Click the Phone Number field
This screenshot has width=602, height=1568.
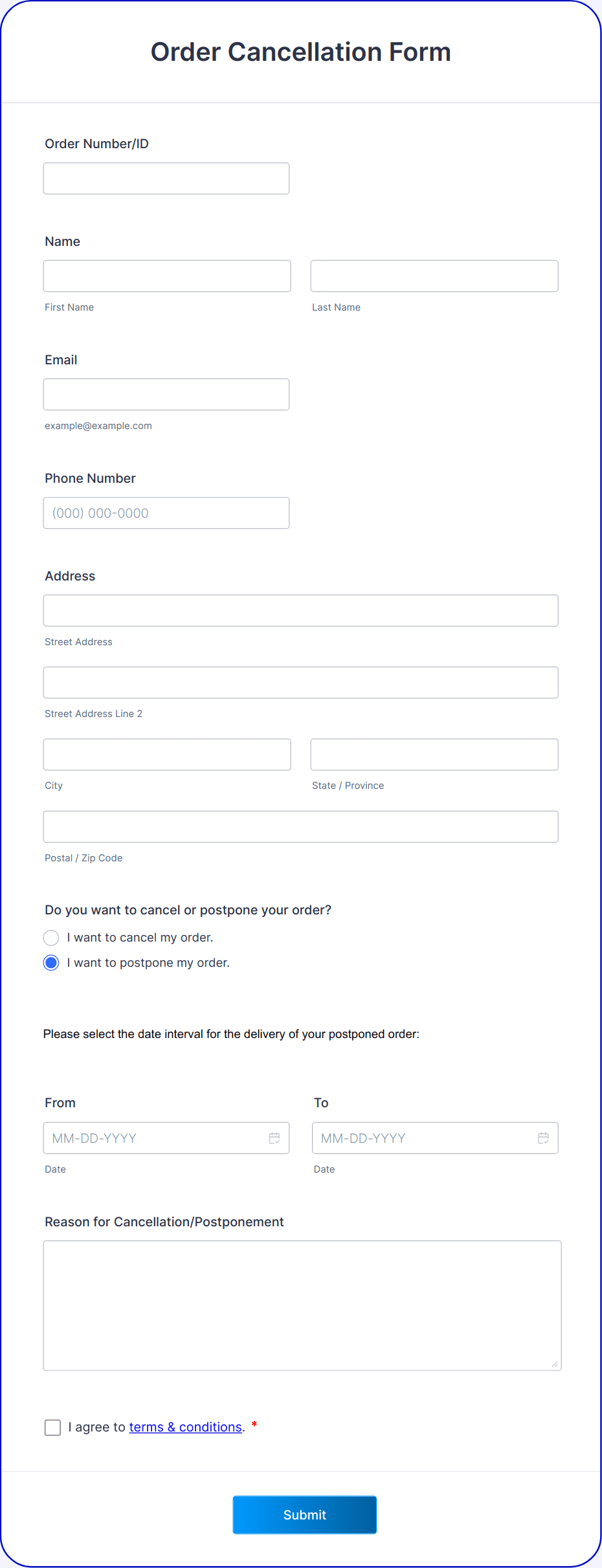[x=166, y=513]
